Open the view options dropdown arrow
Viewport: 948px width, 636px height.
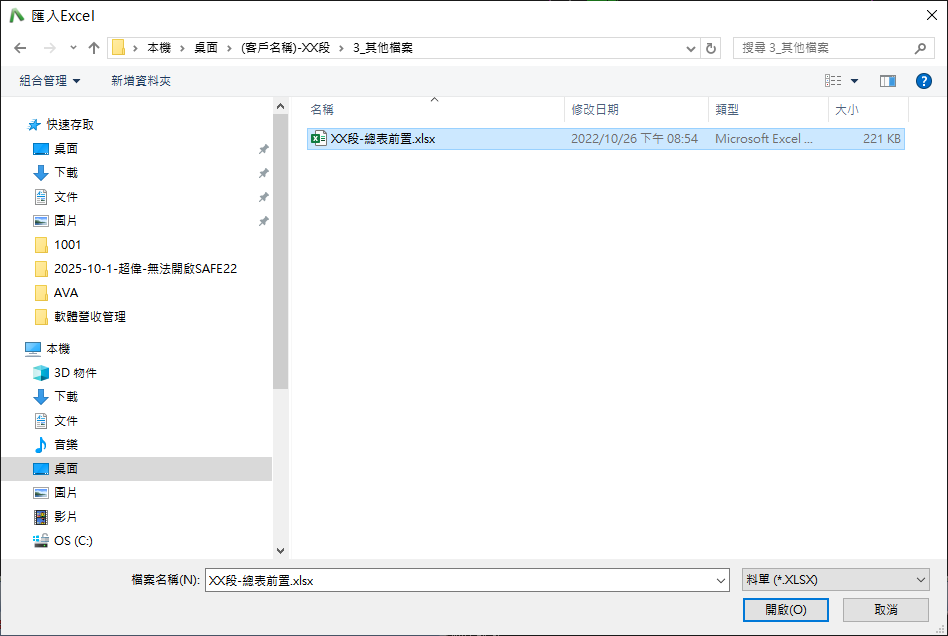click(855, 80)
